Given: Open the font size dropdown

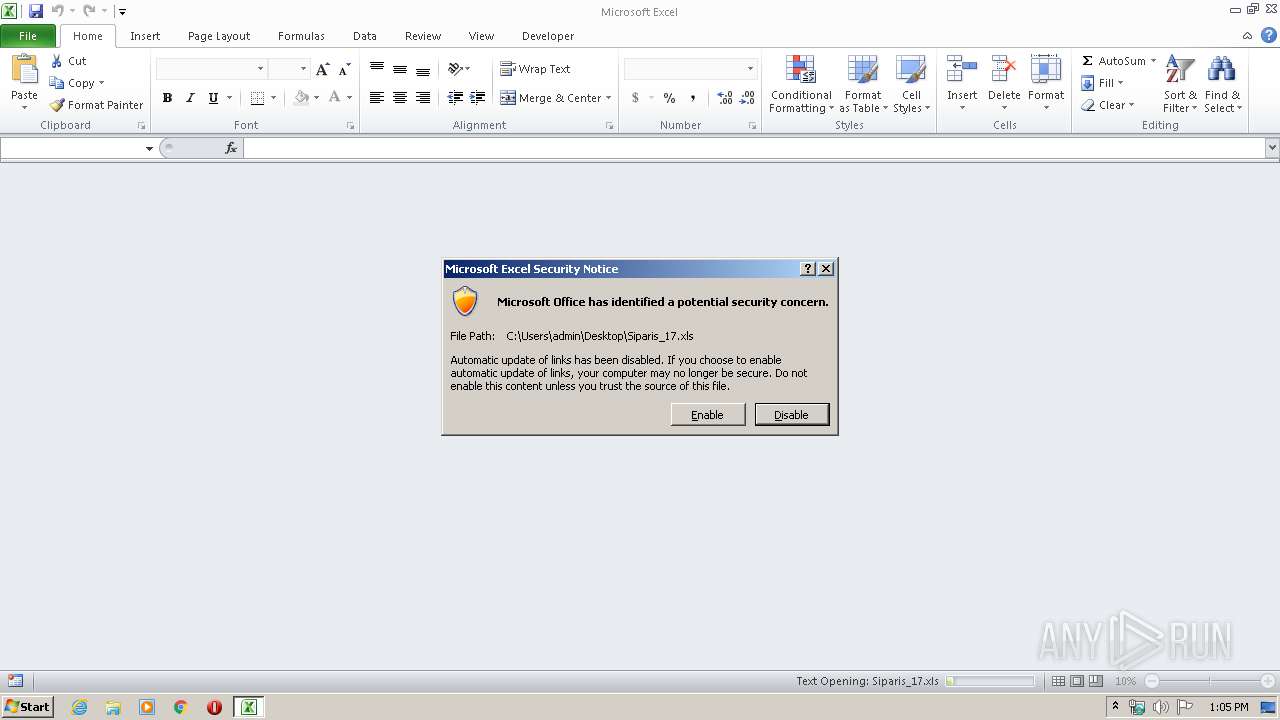Looking at the screenshot, I should tap(303, 69).
